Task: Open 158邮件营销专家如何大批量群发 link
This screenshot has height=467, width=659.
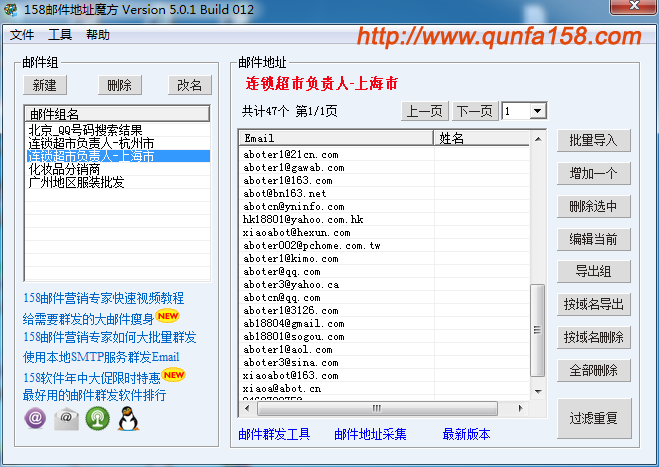Action: point(110,337)
